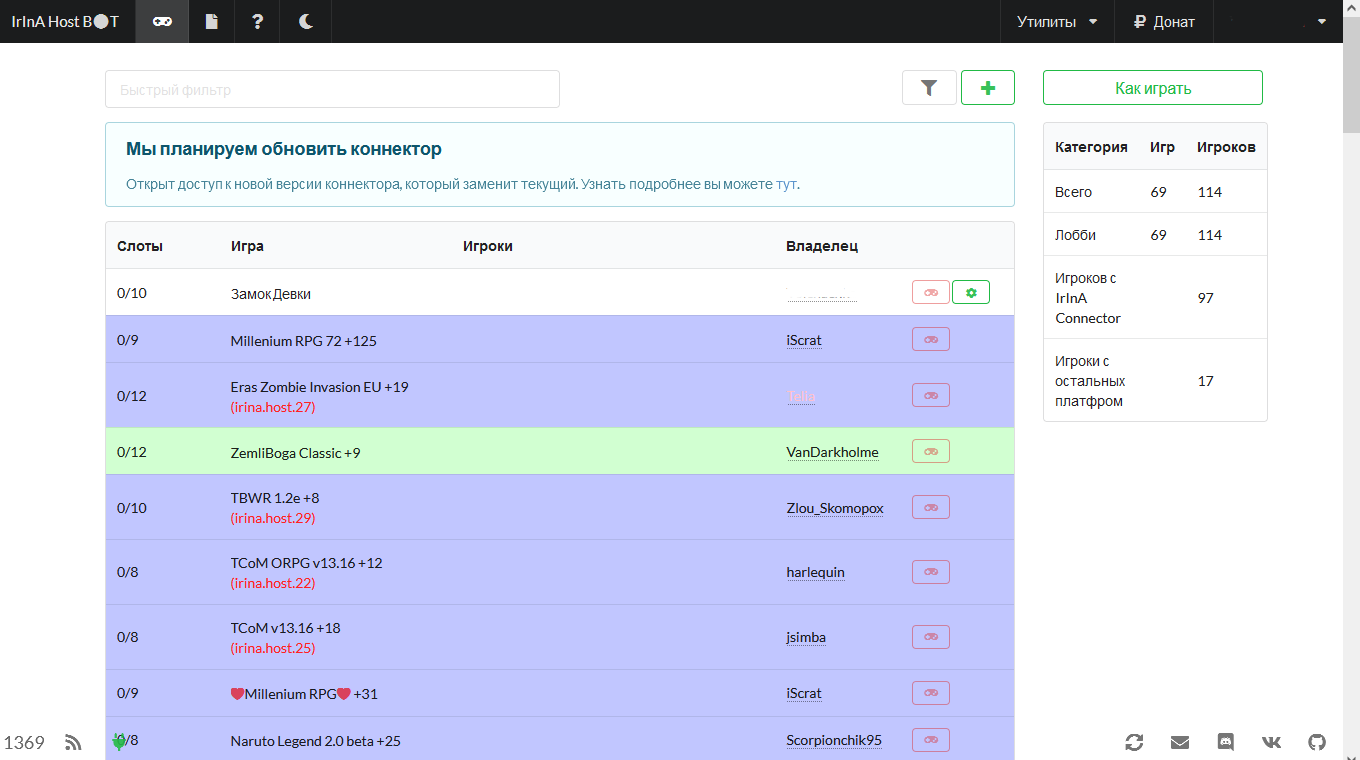Viewport: 1360px width, 760px height.
Task: Click the 0/10 slots cell for Замок Девки
Action: click(x=132, y=293)
